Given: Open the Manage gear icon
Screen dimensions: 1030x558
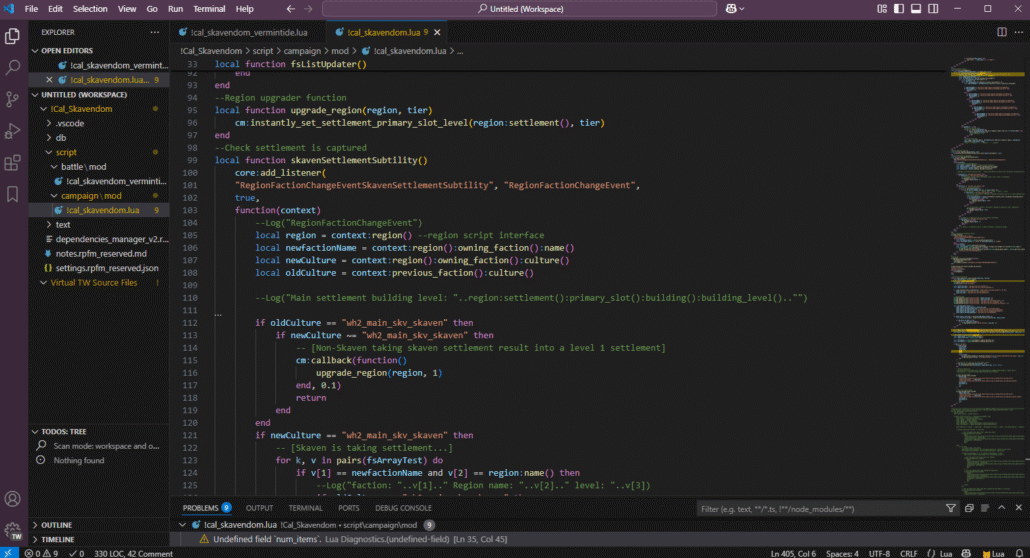Looking at the screenshot, I should tap(12, 530).
